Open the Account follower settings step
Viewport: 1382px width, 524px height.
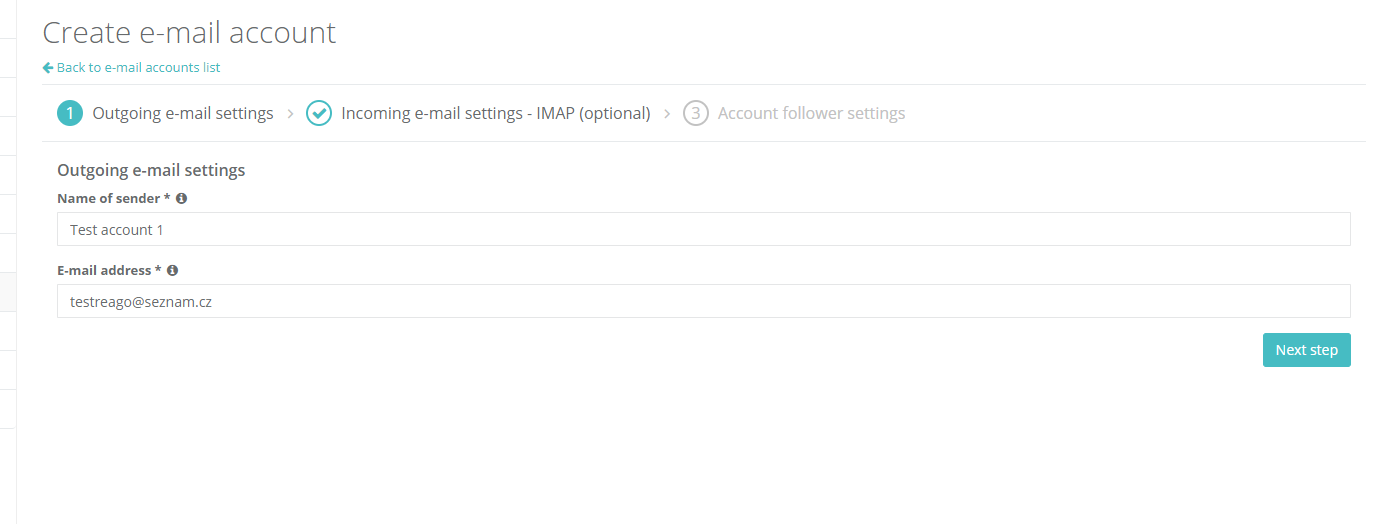click(x=811, y=113)
